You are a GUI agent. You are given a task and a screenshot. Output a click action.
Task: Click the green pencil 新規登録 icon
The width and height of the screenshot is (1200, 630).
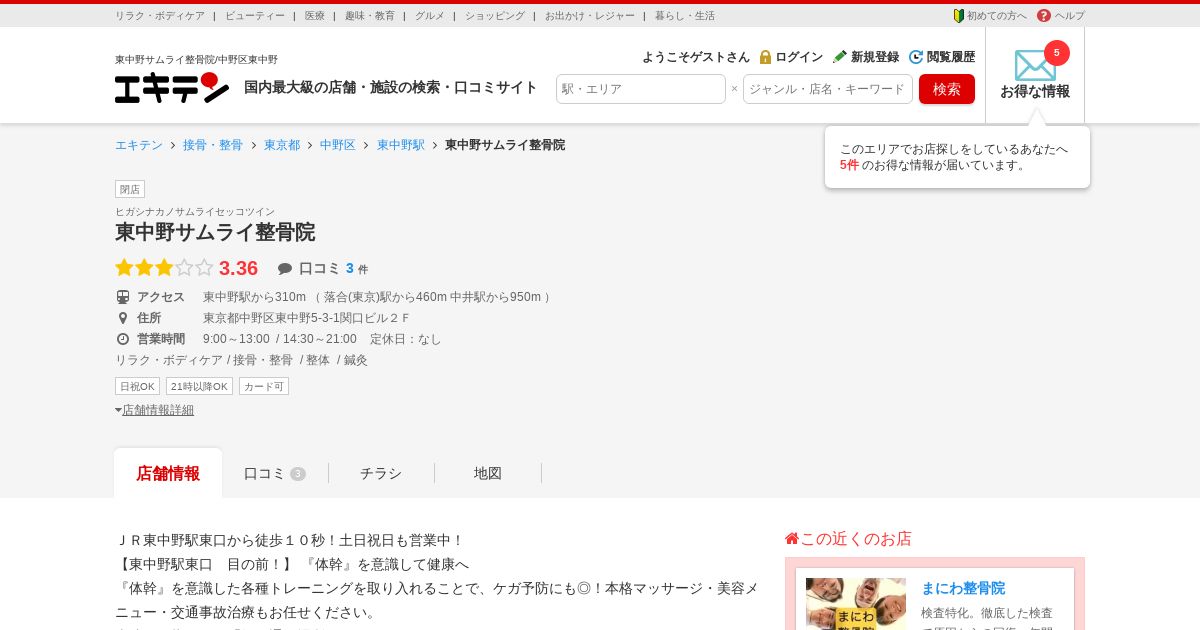[x=840, y=57]
